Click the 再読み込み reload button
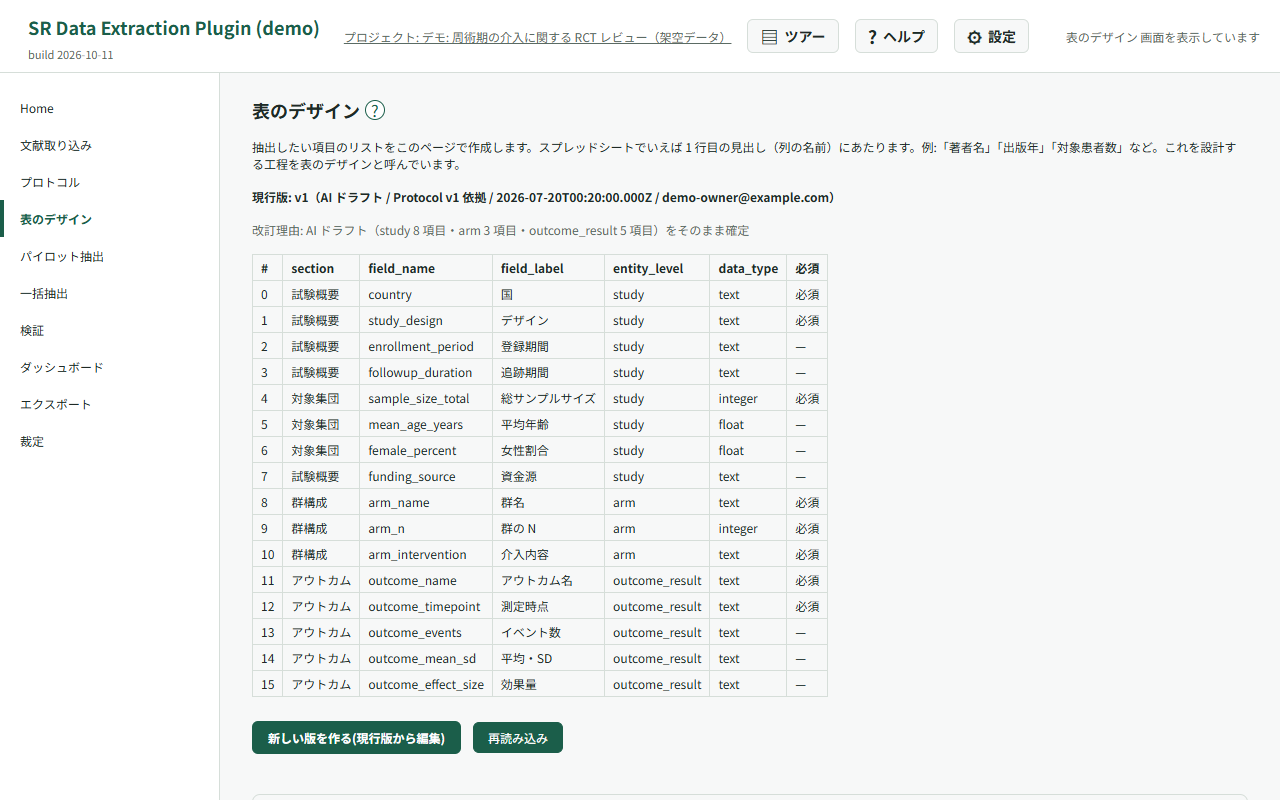1280x800 pixels. click(x=518, y=738)
